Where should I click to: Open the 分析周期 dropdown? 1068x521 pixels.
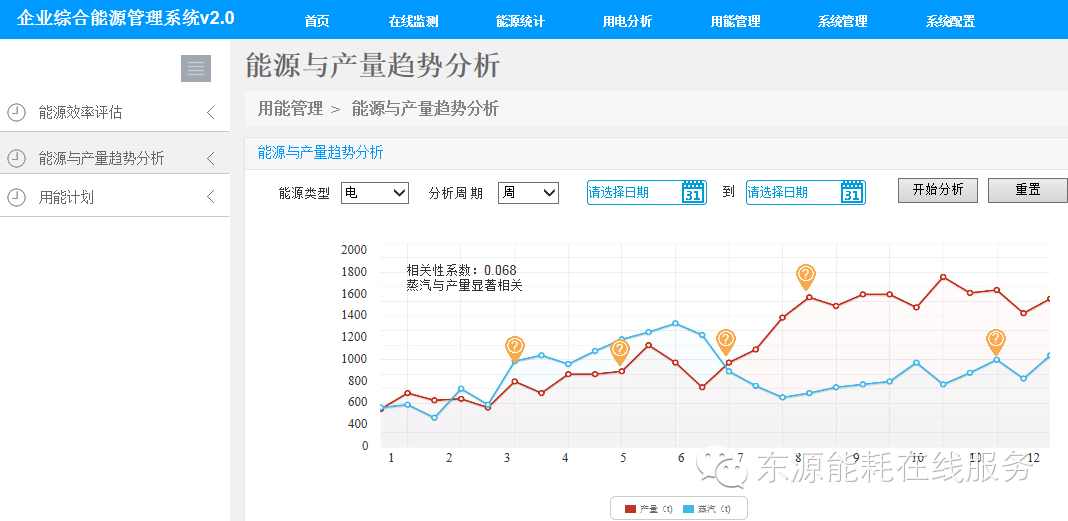click(528, 192)
